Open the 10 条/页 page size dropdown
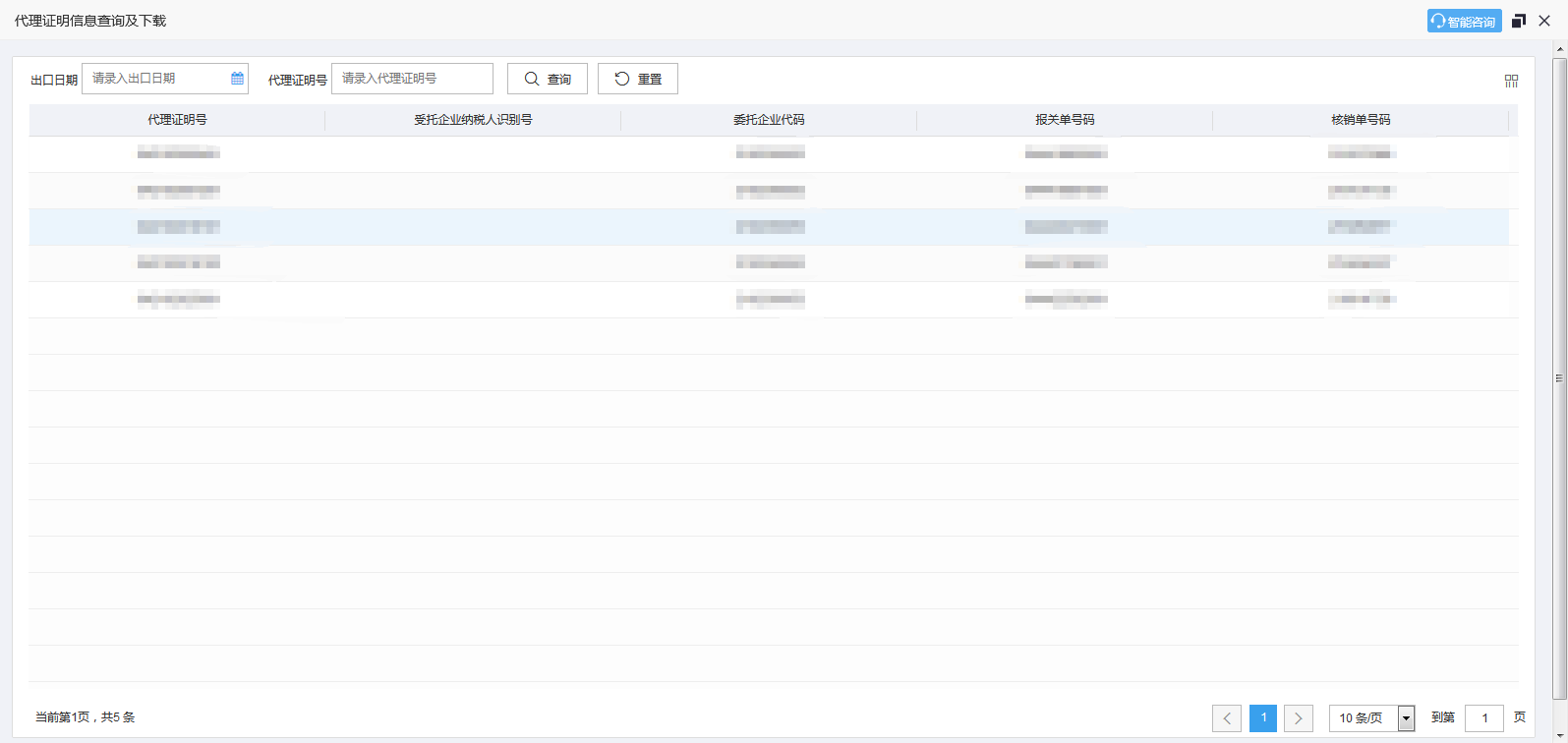1568x743 pixels. pos(1371,718)
